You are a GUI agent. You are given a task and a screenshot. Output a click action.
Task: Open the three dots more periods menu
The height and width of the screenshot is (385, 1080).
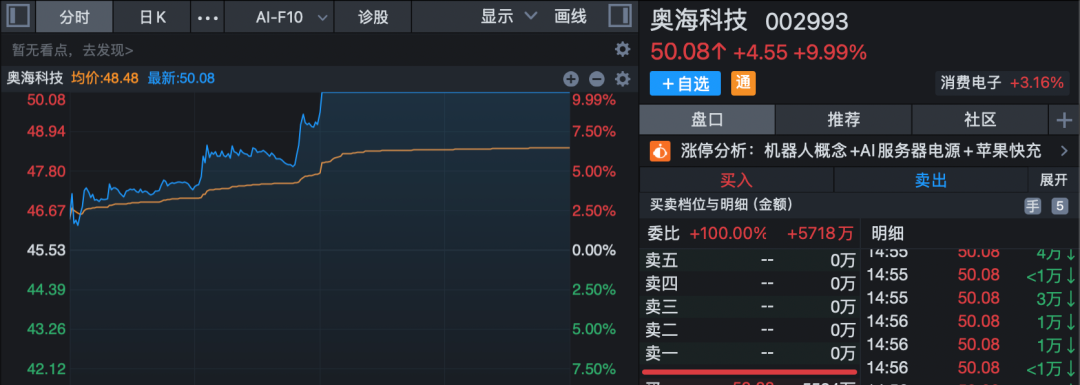(x=207, y=17)
